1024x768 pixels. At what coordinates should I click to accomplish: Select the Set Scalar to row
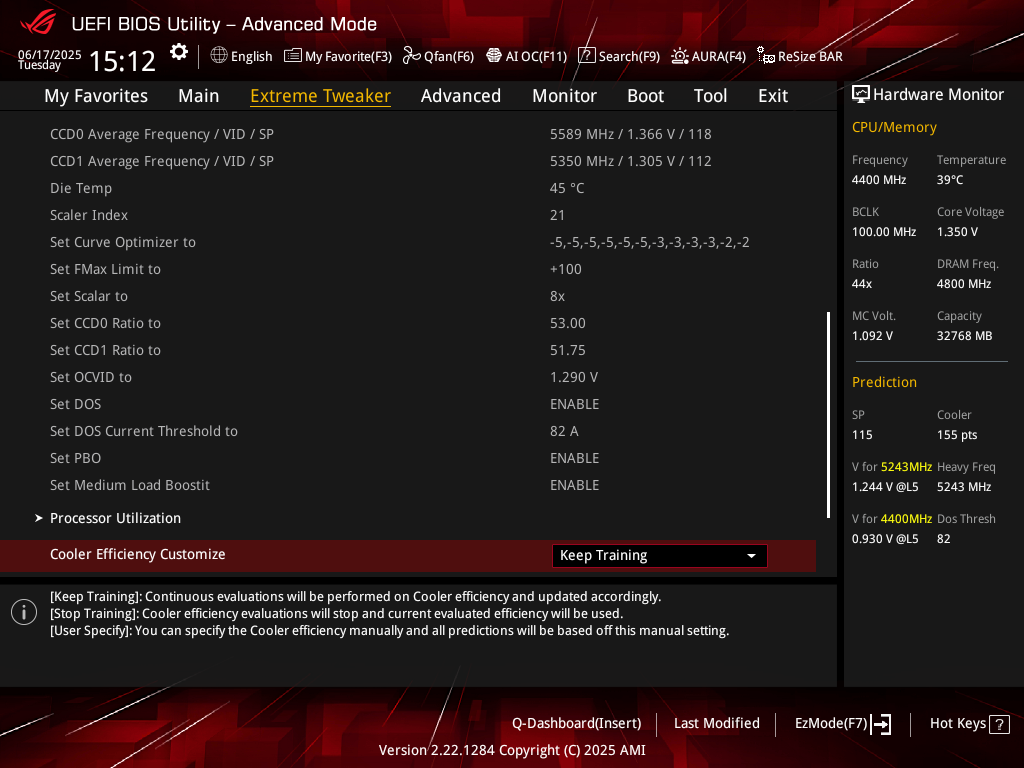coord(408,296)
